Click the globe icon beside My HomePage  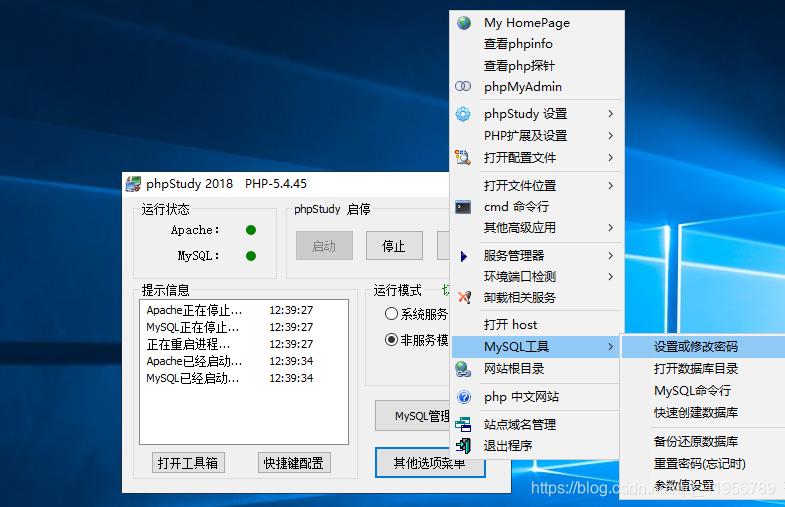tap(464, 23)
